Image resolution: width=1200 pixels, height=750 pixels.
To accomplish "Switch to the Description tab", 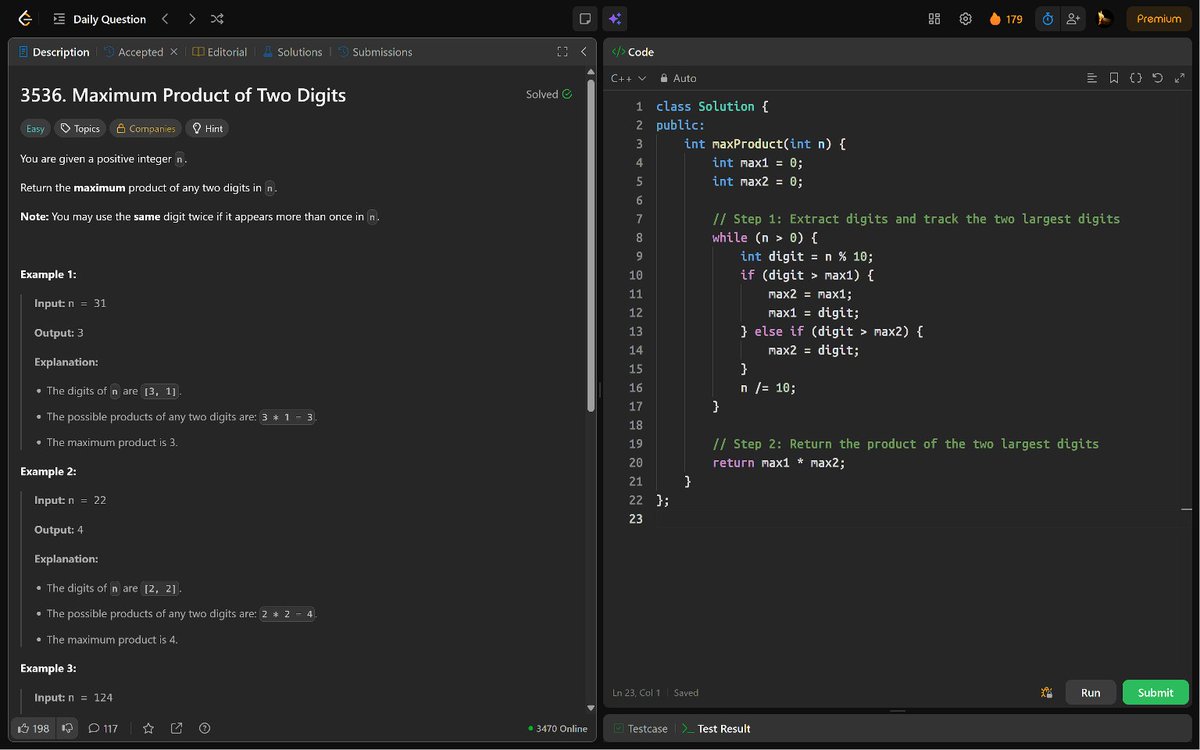I will point(54,52).
